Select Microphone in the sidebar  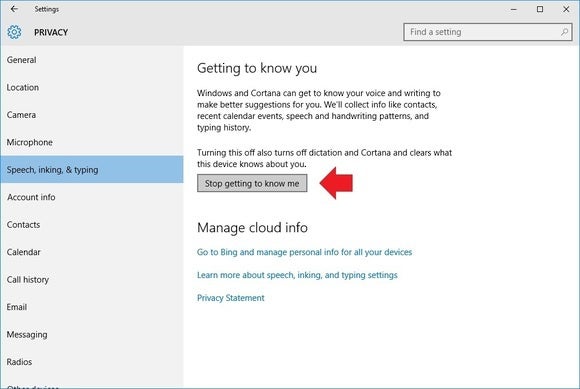coord(92,142)
